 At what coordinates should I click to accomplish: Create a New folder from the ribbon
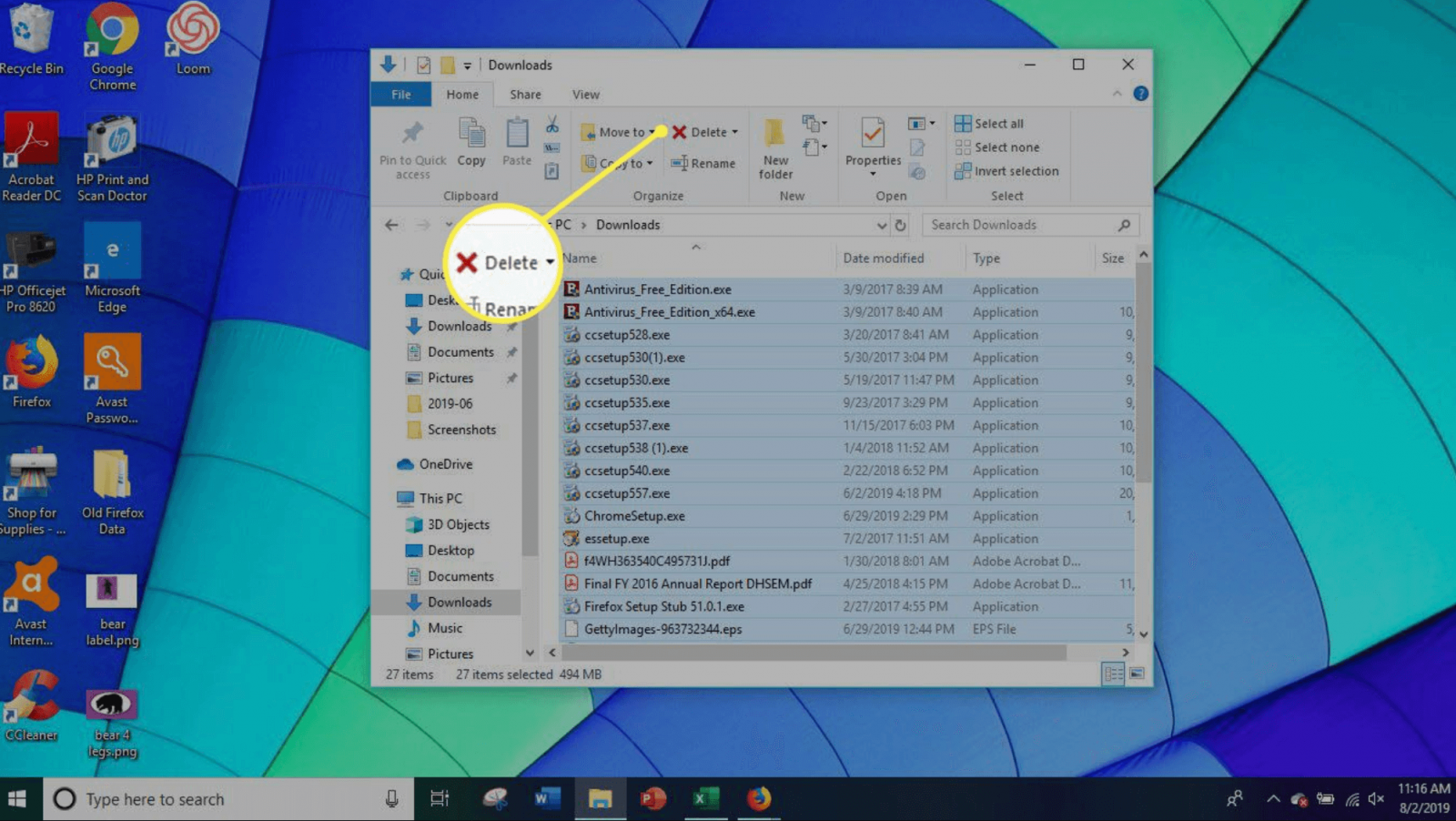coord(775,149)
